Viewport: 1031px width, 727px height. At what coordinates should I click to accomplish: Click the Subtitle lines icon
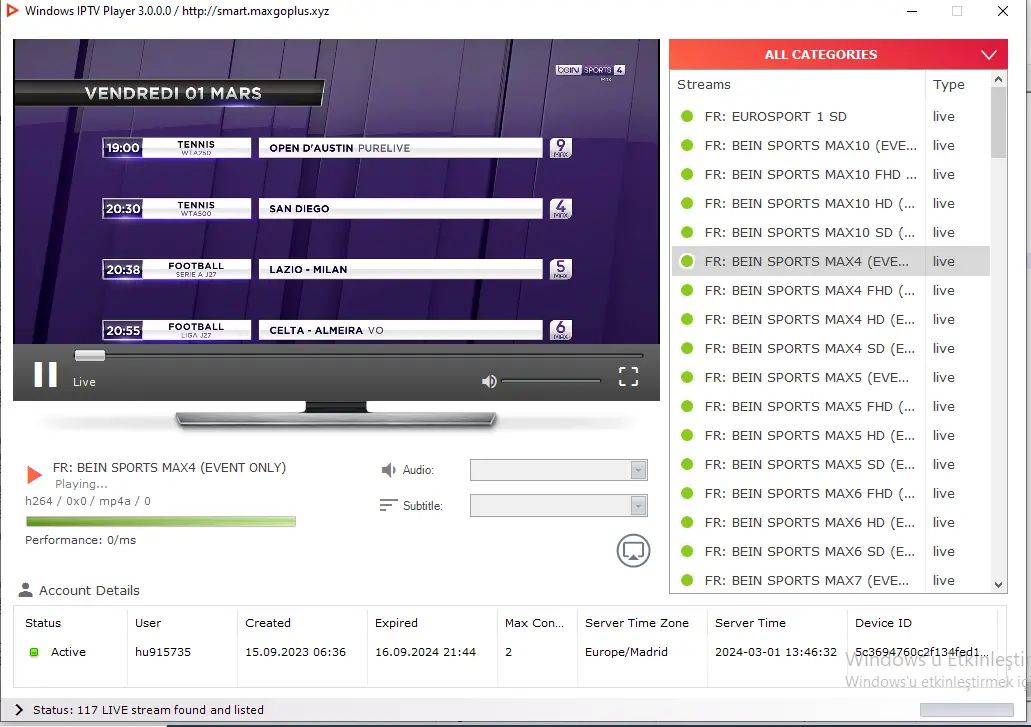(x=388, y=505)
